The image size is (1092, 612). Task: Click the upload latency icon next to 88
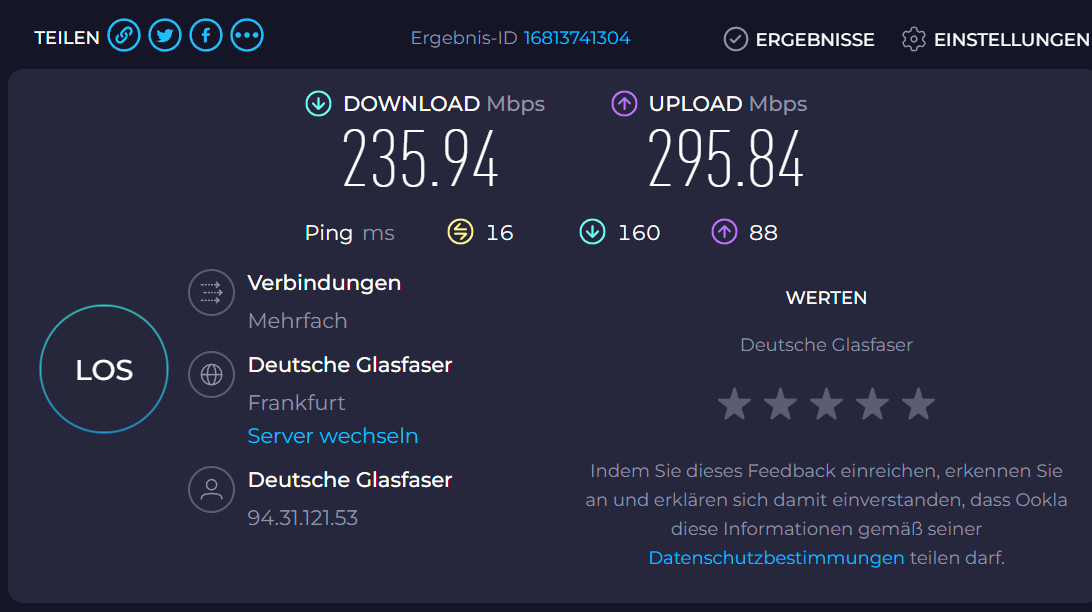point(724,232)
